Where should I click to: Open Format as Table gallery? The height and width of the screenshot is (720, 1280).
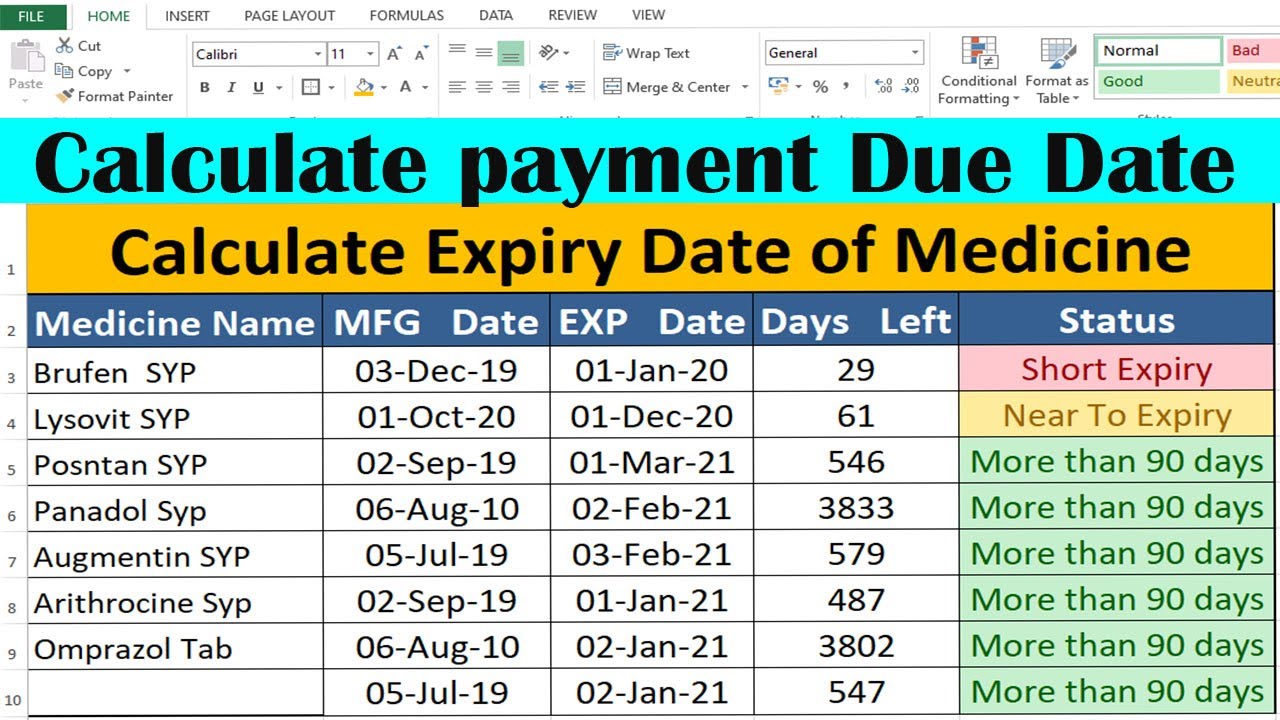point(1056,72)
